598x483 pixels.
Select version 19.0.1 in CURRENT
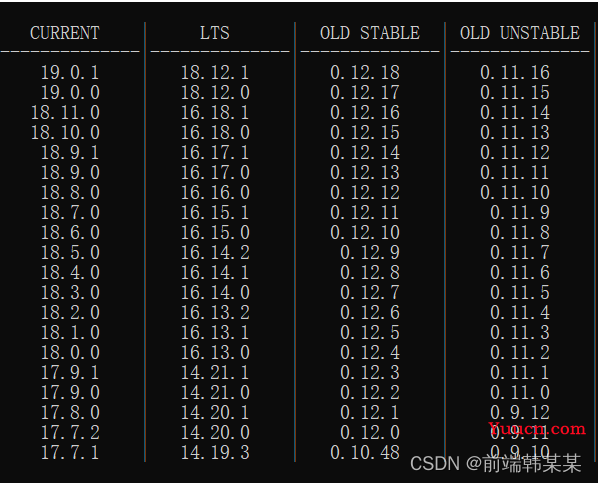click(70, 72)
